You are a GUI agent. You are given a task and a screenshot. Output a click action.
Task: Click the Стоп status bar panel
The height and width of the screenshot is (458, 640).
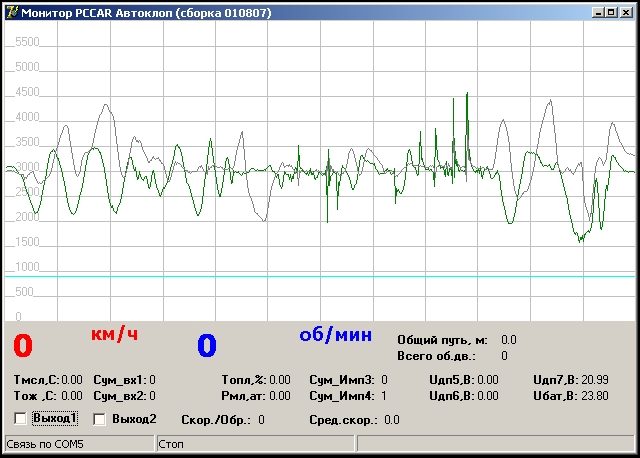255,443
